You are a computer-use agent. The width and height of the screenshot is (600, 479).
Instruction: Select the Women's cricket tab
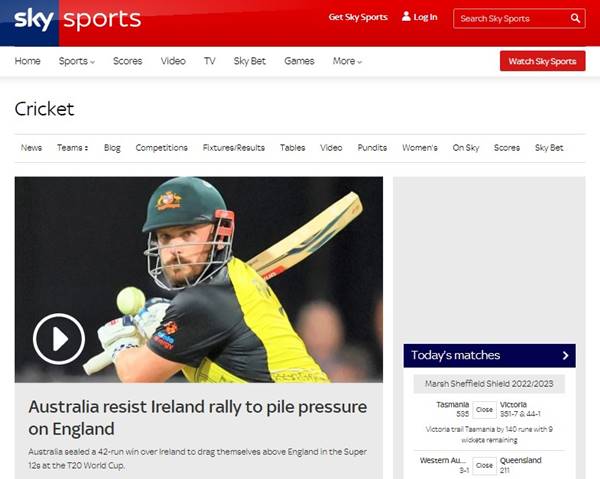(419, 148)
